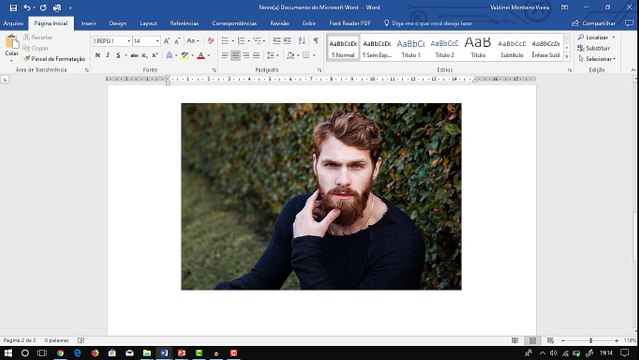Open bullet list style dropdown
The image size is (639, 360).
[x=233, y=41]
